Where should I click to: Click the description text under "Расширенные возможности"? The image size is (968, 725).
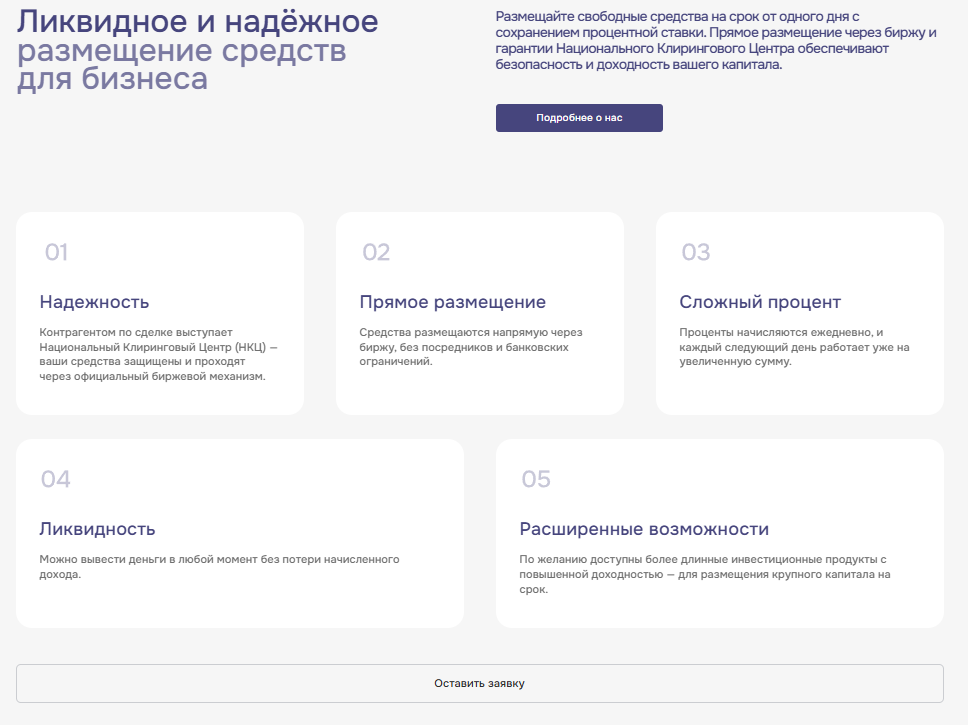704,574
